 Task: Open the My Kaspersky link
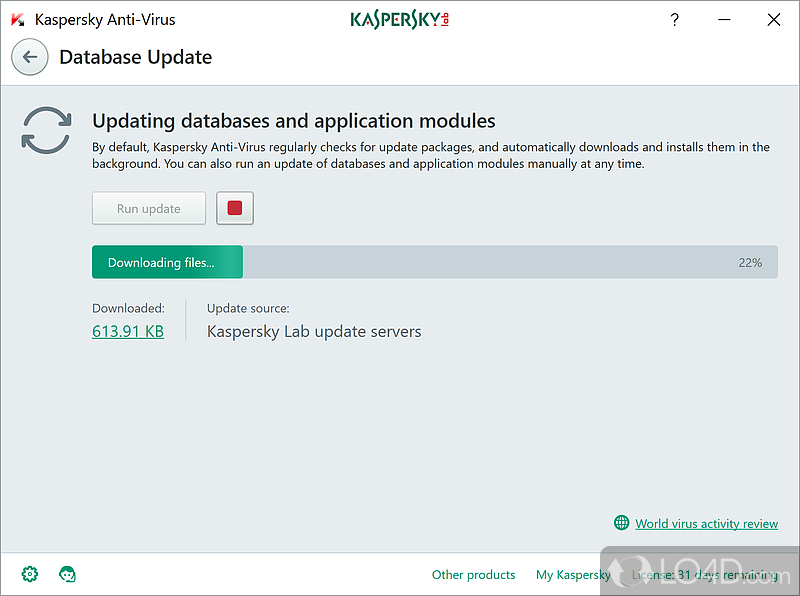(x=573, y=575)
